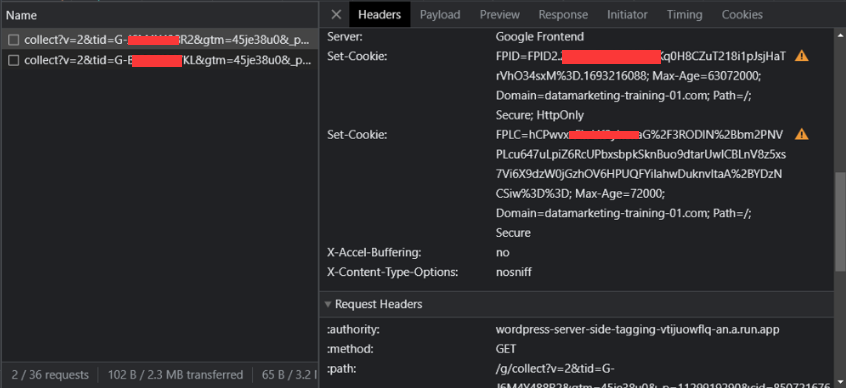
Task: Select the first collect request row
Action: point(159,40)
